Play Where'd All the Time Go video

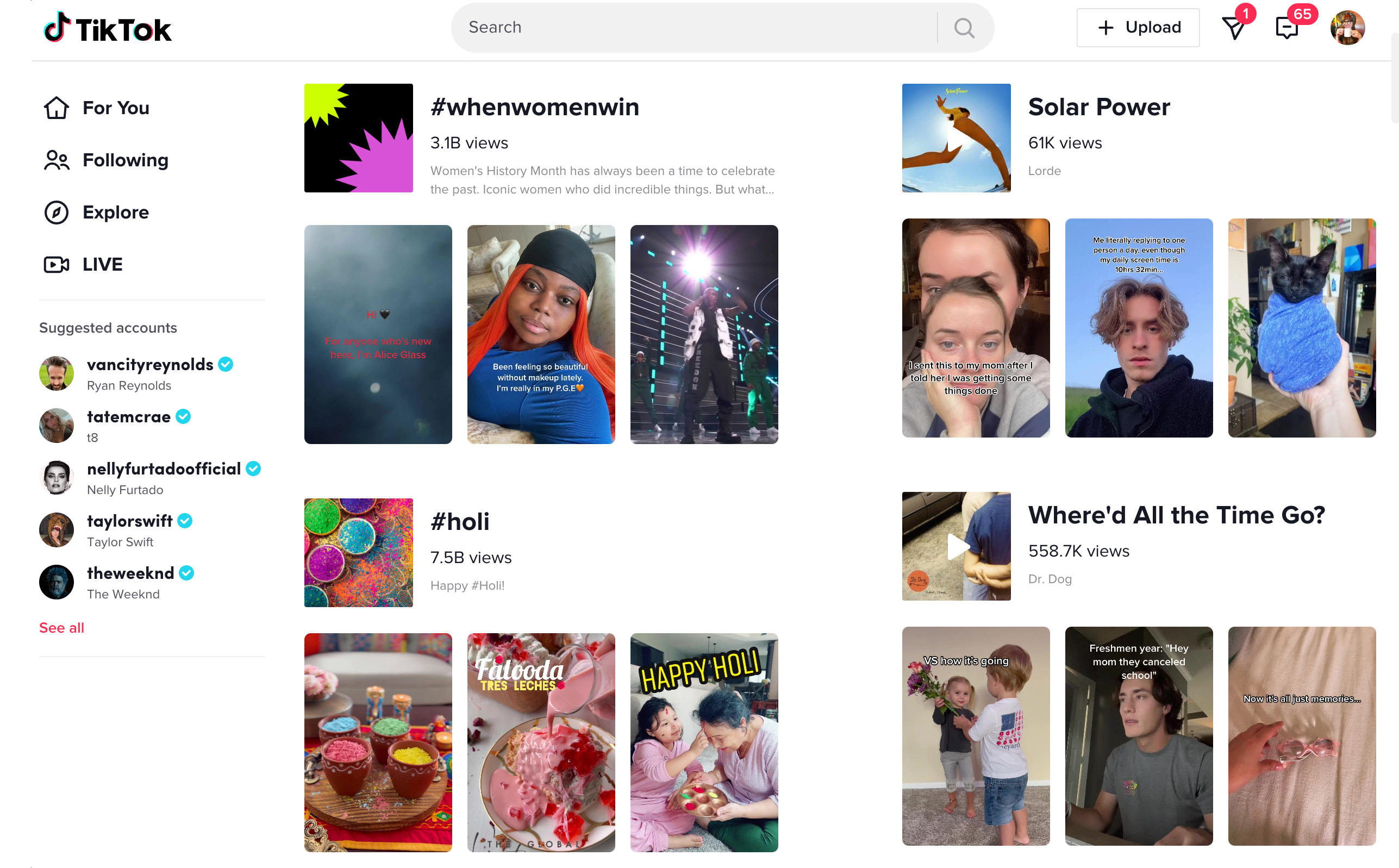957,546
